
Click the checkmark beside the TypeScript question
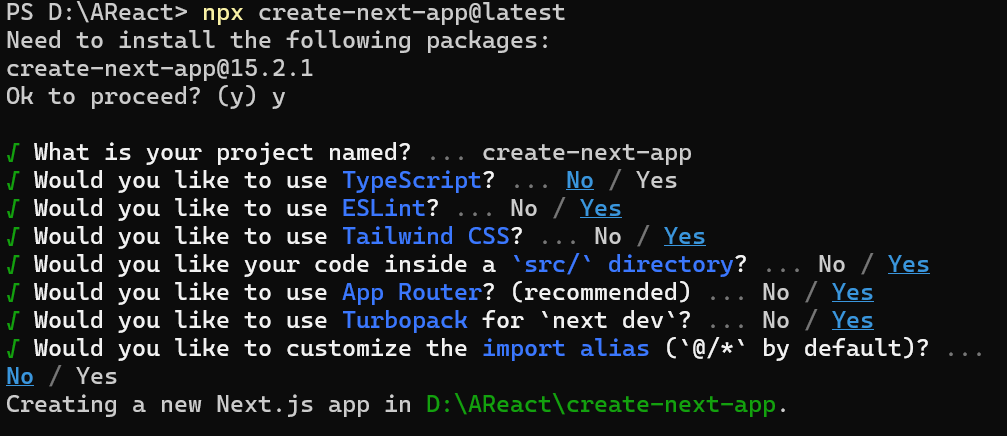[13, 180]
